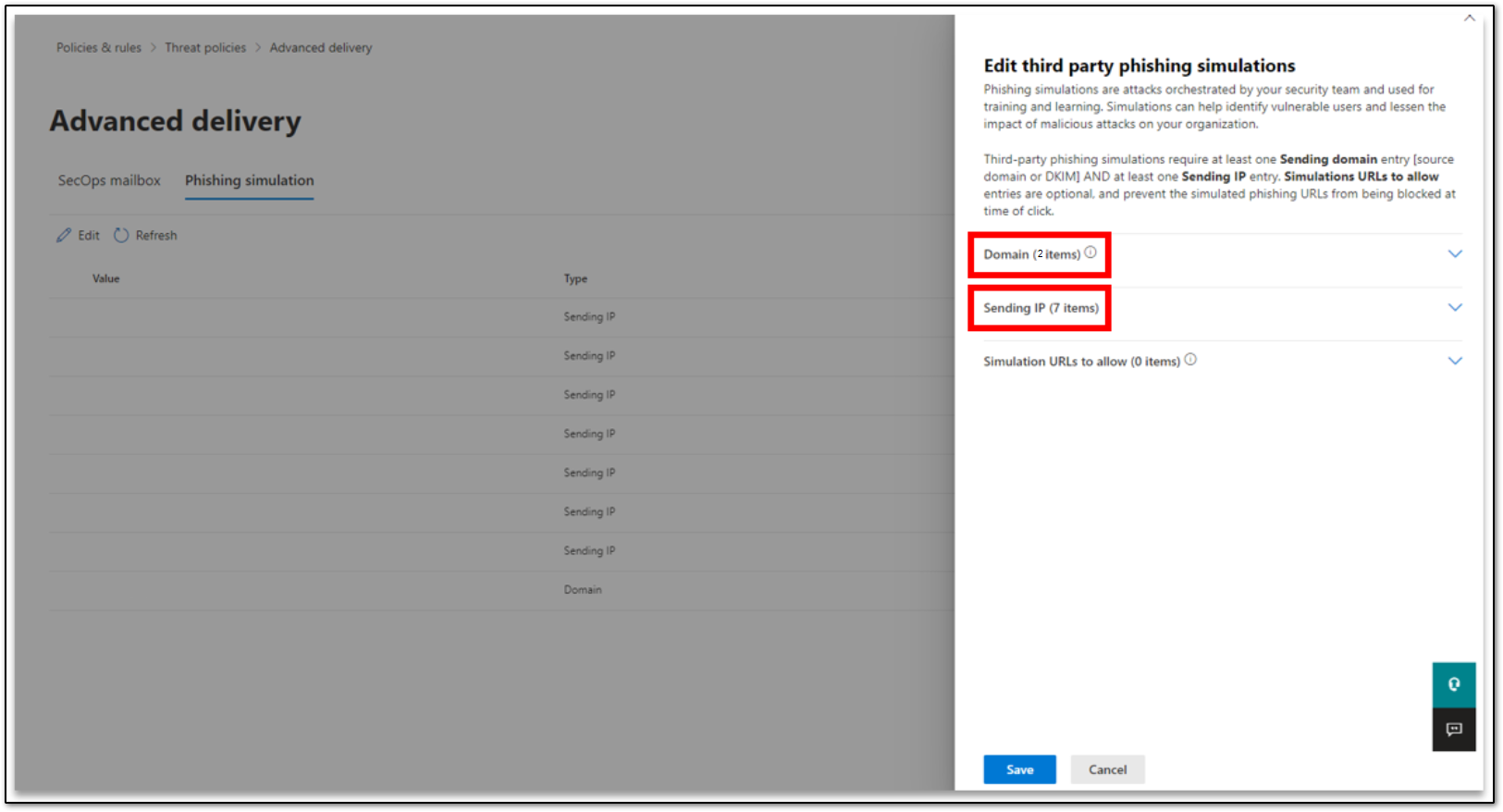Cancel editing phishing simulations
This screenshot has height=812, width=1503.
coord(1107,769)
